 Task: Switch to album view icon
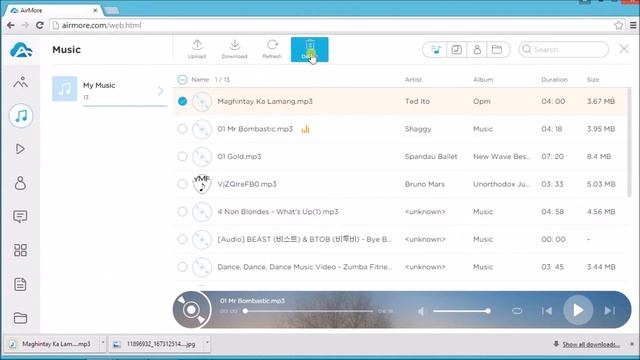point(456,50)
